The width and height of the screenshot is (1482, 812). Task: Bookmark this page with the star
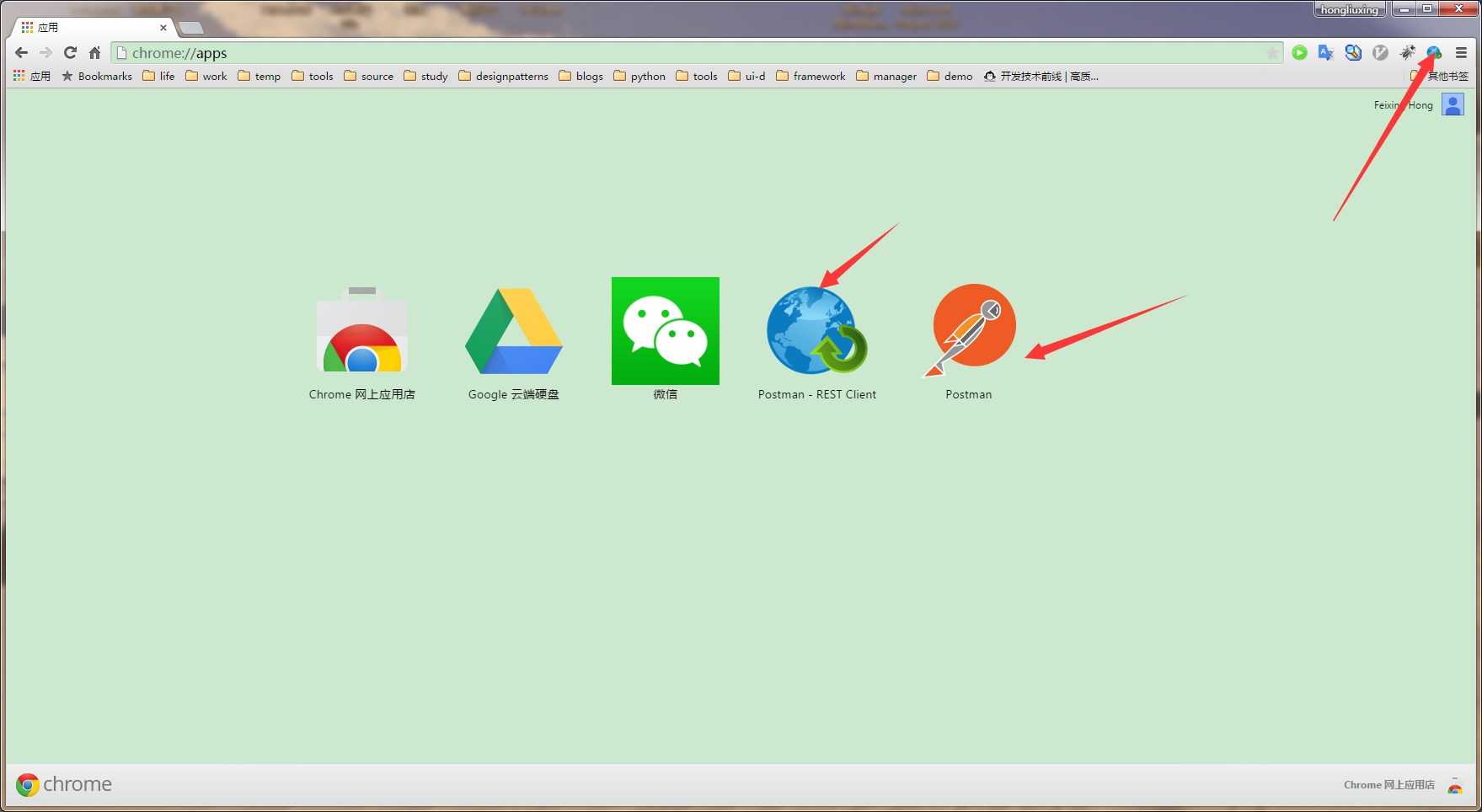click(x=1271, y=53)
